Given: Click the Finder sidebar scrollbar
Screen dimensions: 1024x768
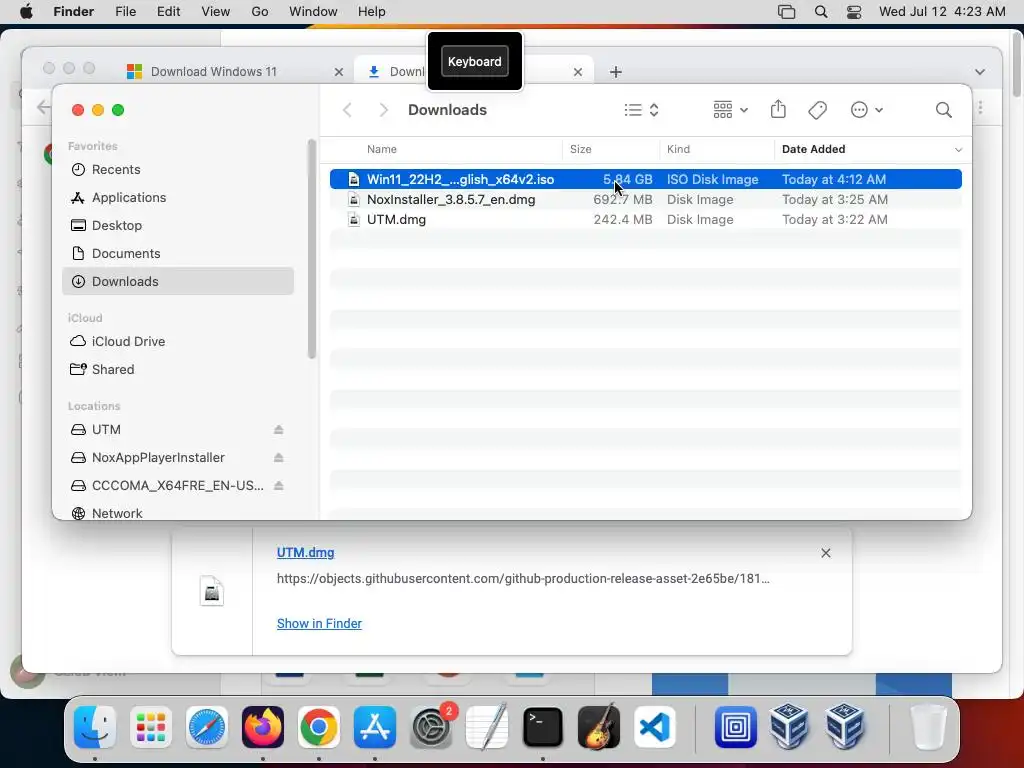Looking at the screenshot, I should click(x=312, y=249).
